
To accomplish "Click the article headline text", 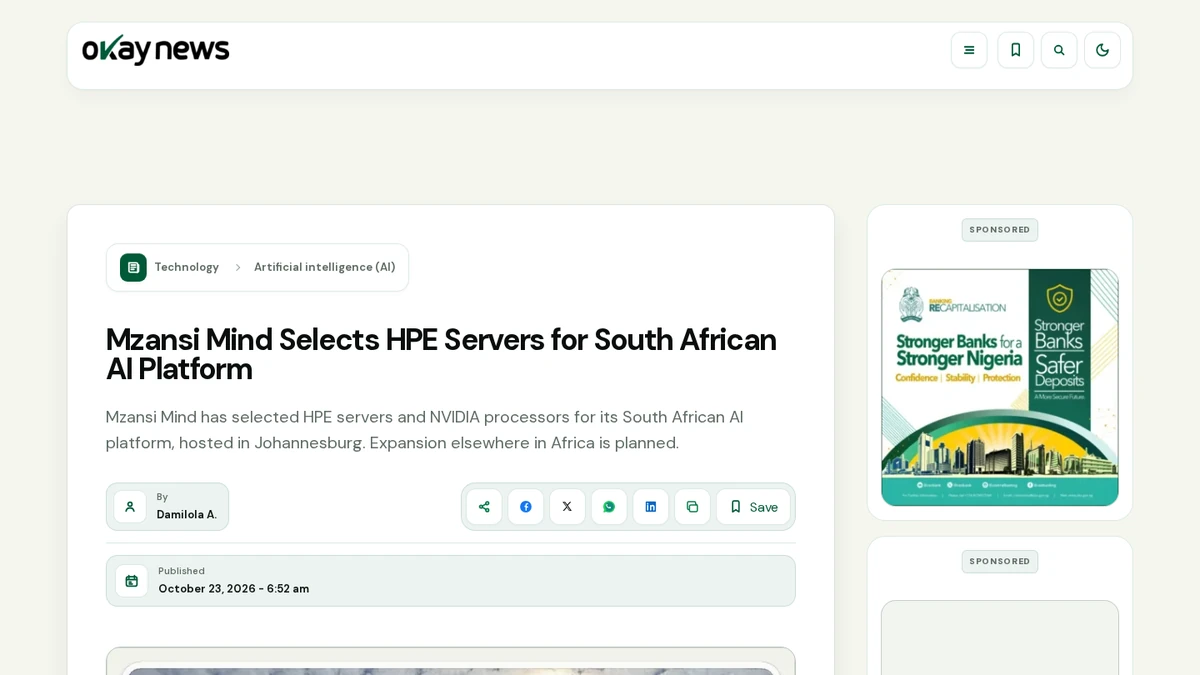I will 441,354.
